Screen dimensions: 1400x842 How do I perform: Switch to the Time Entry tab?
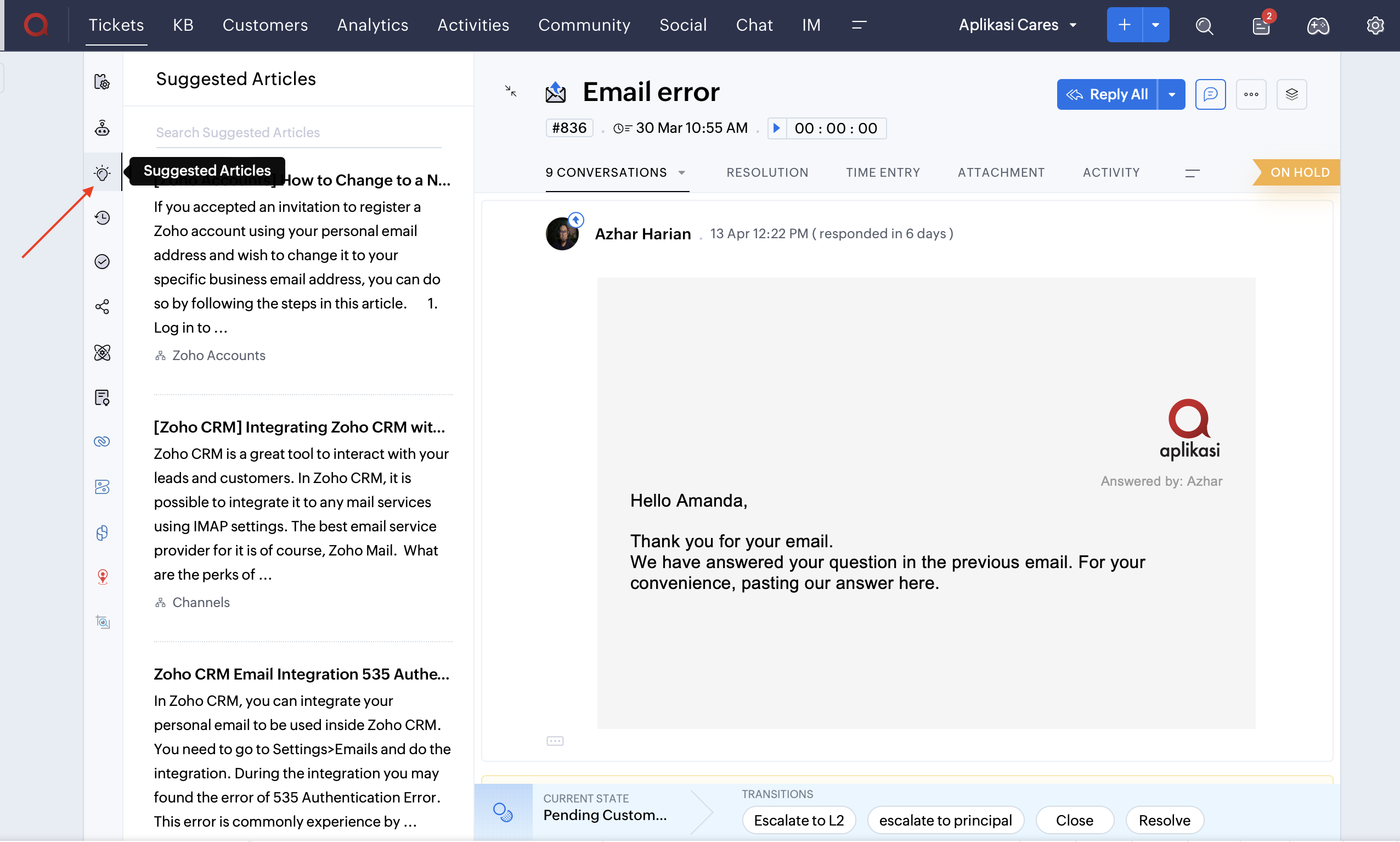point(883,172)
